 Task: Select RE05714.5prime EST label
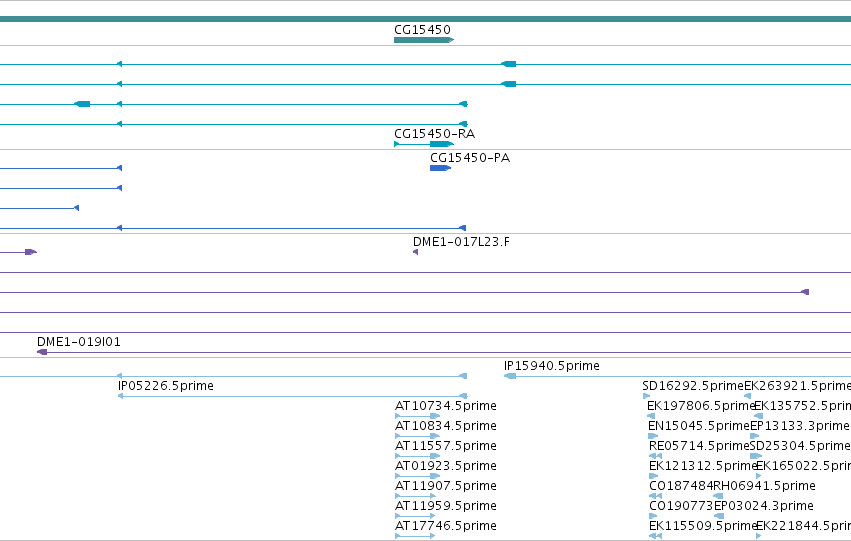click(699, 446)
